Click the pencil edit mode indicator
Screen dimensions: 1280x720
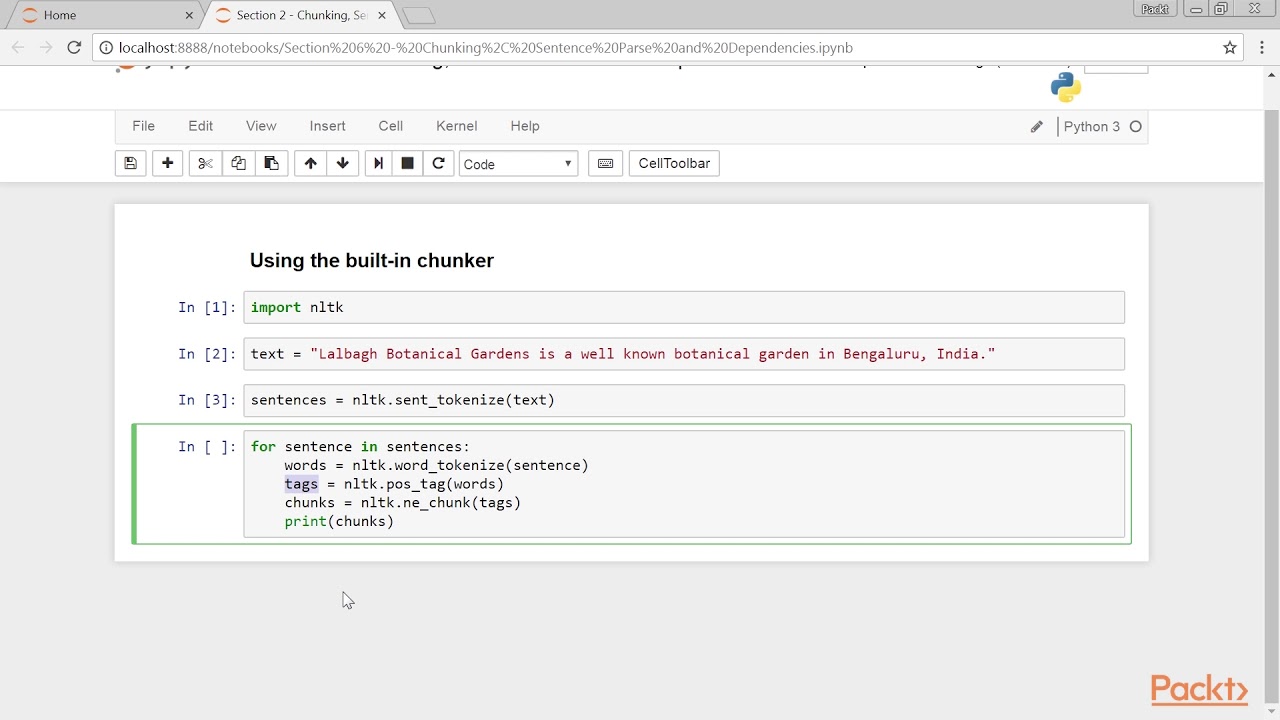coord(1037,126)
